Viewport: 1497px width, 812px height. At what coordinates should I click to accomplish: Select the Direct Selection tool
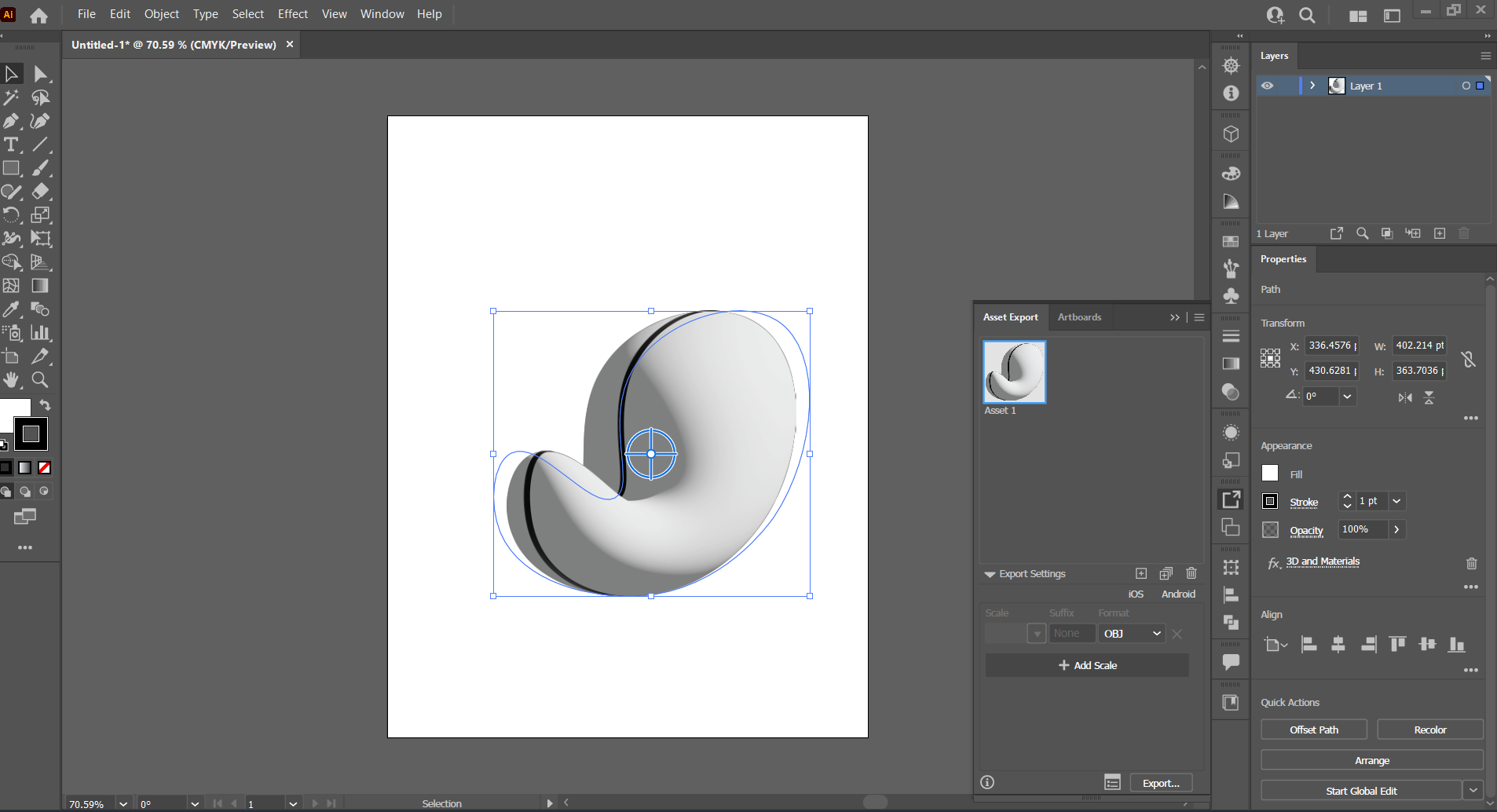[41, 73]
